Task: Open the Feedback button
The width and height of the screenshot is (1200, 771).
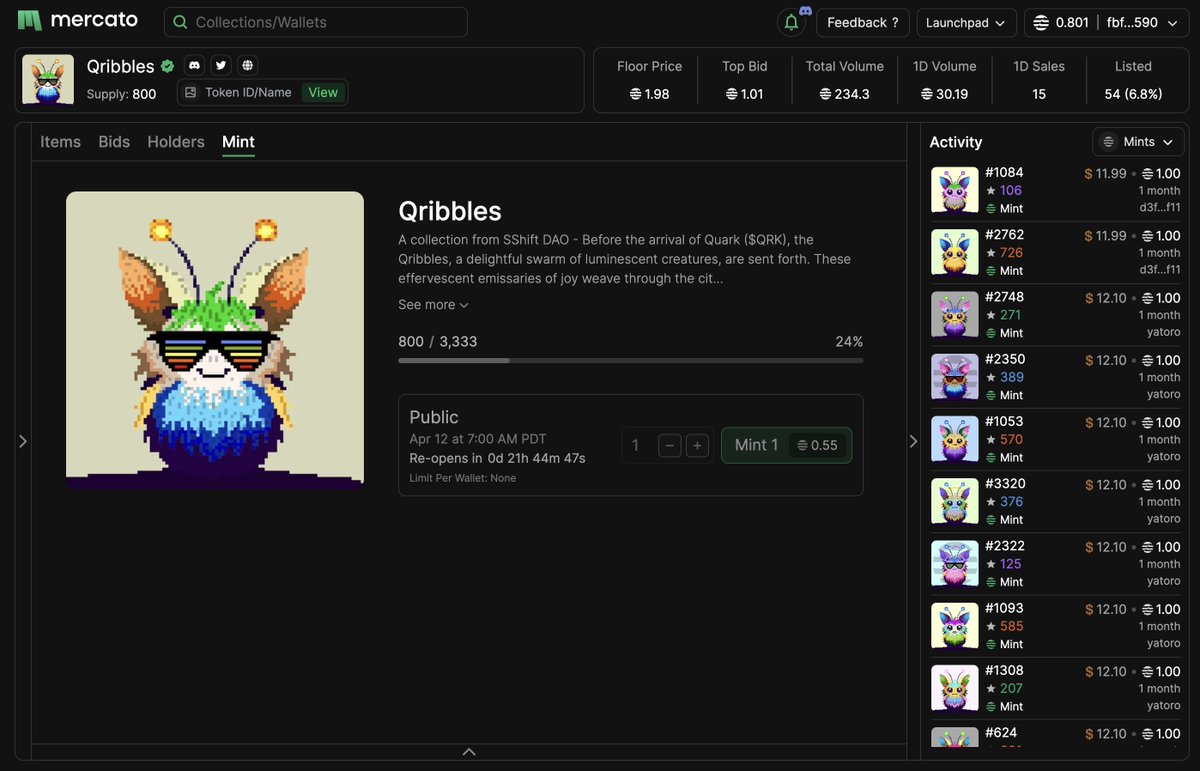Action: pyautogui.click(x=862, y=22)
